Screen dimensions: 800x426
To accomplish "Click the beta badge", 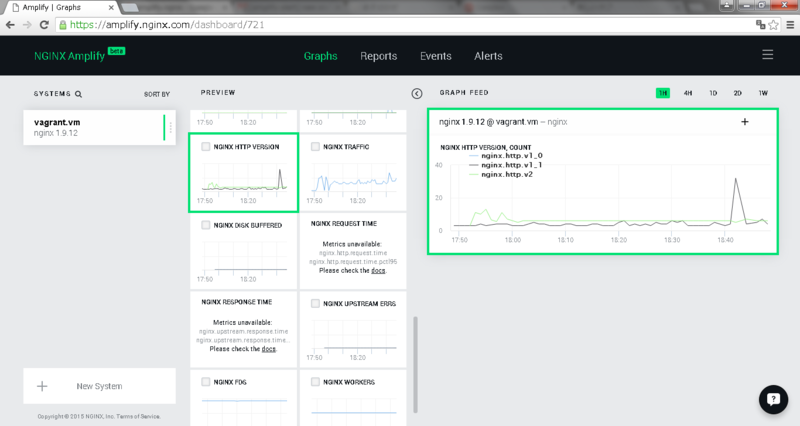I will click(x=116, y=51).
